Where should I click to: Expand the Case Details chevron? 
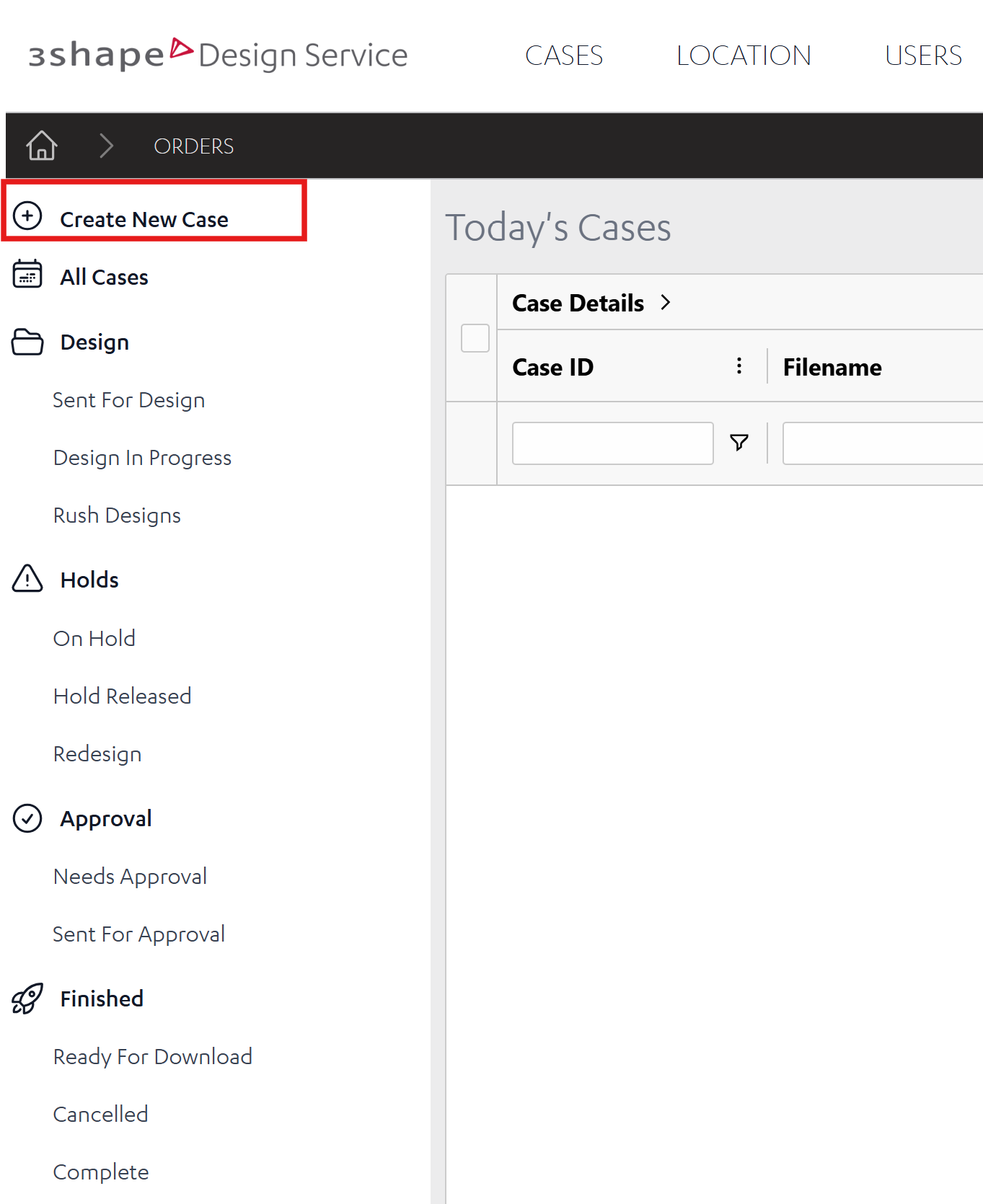666,303
